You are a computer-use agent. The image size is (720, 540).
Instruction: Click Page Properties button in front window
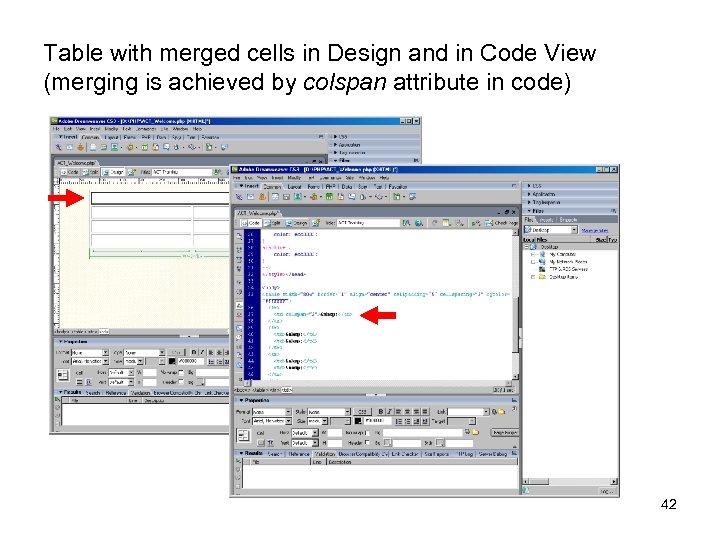(505, 433)
